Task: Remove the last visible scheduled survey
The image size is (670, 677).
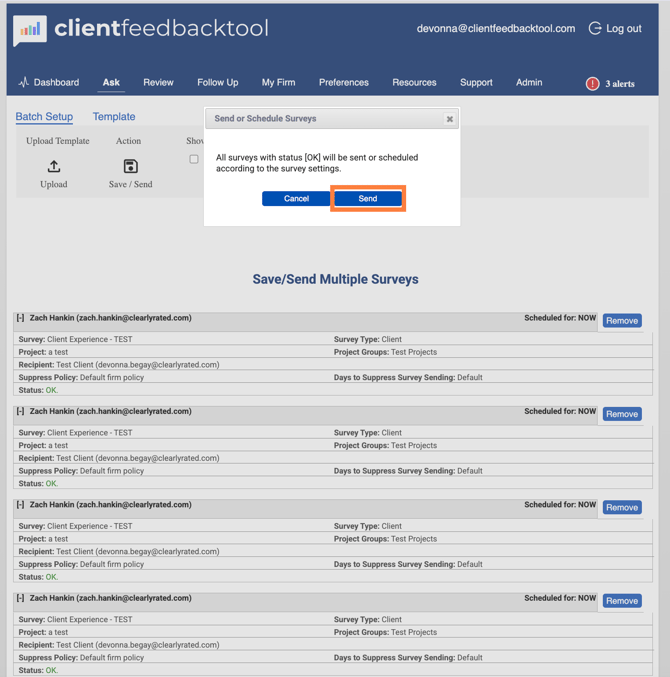Action: pyautogui.click(x=621, y=601)
